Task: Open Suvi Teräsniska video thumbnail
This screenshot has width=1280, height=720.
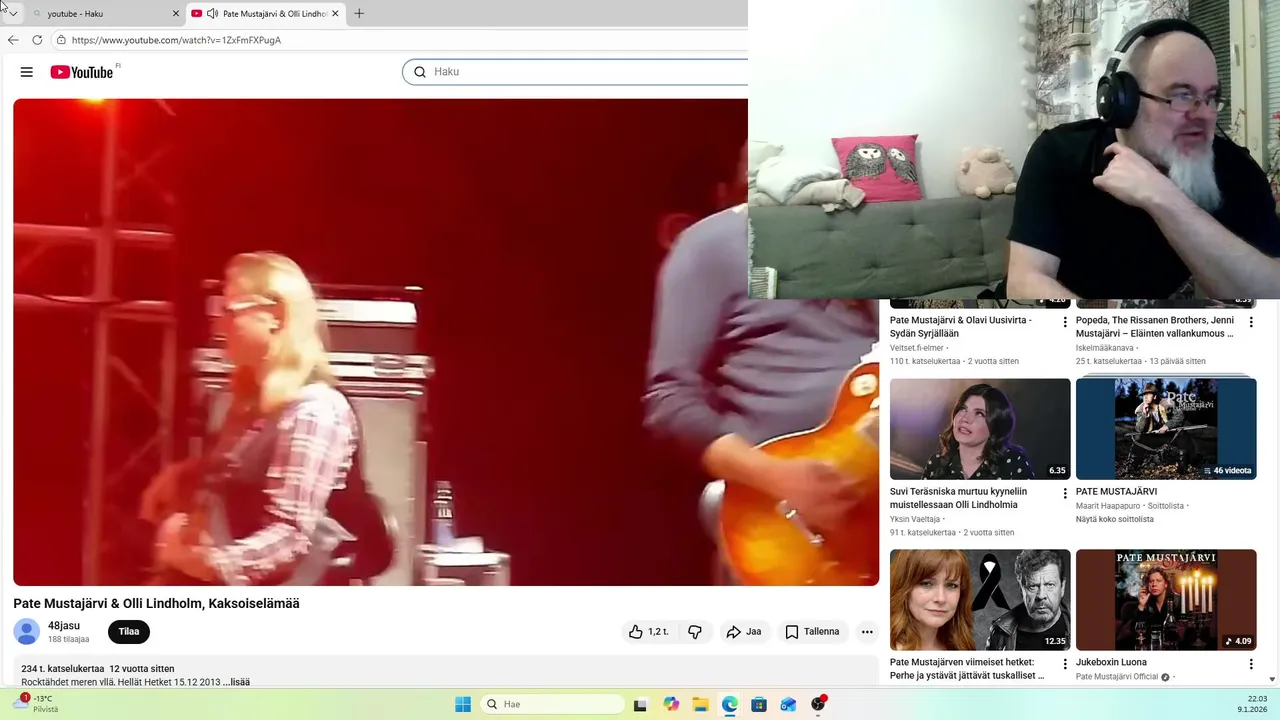Action: pyautogui.click(x=980, y=429)
